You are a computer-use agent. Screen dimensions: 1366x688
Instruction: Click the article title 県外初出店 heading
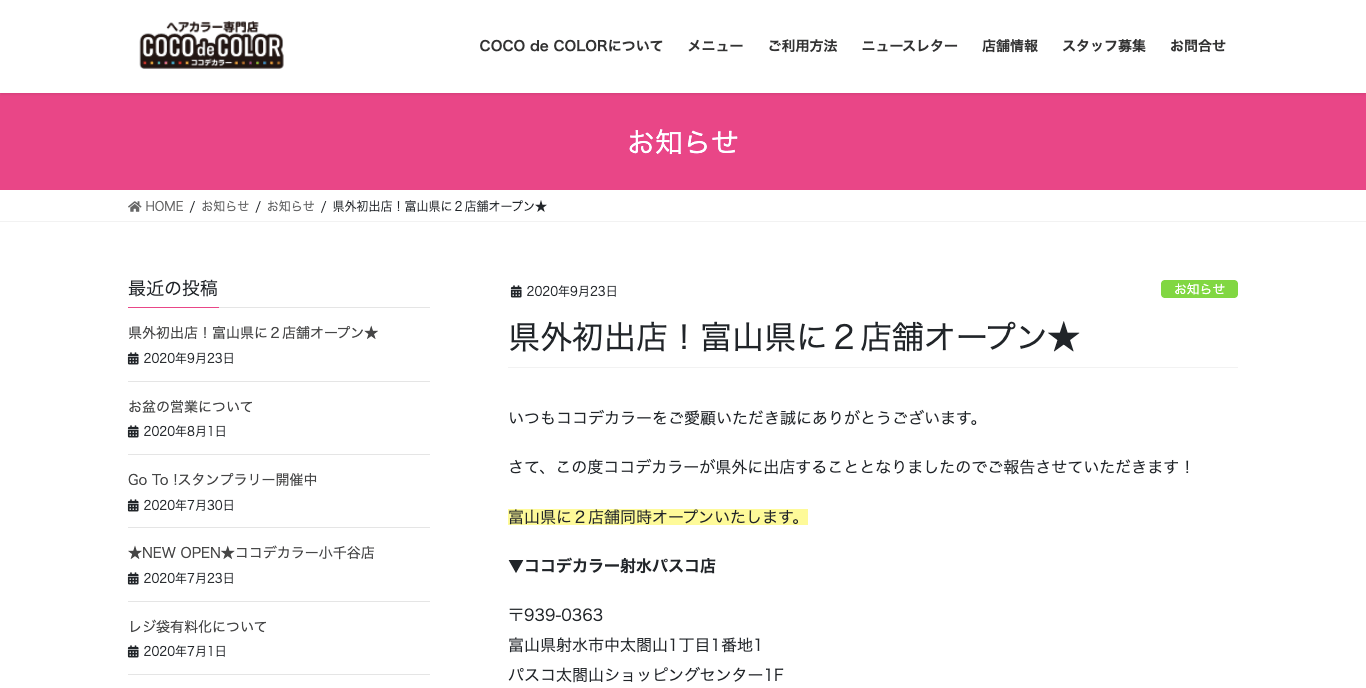(794, 338)
